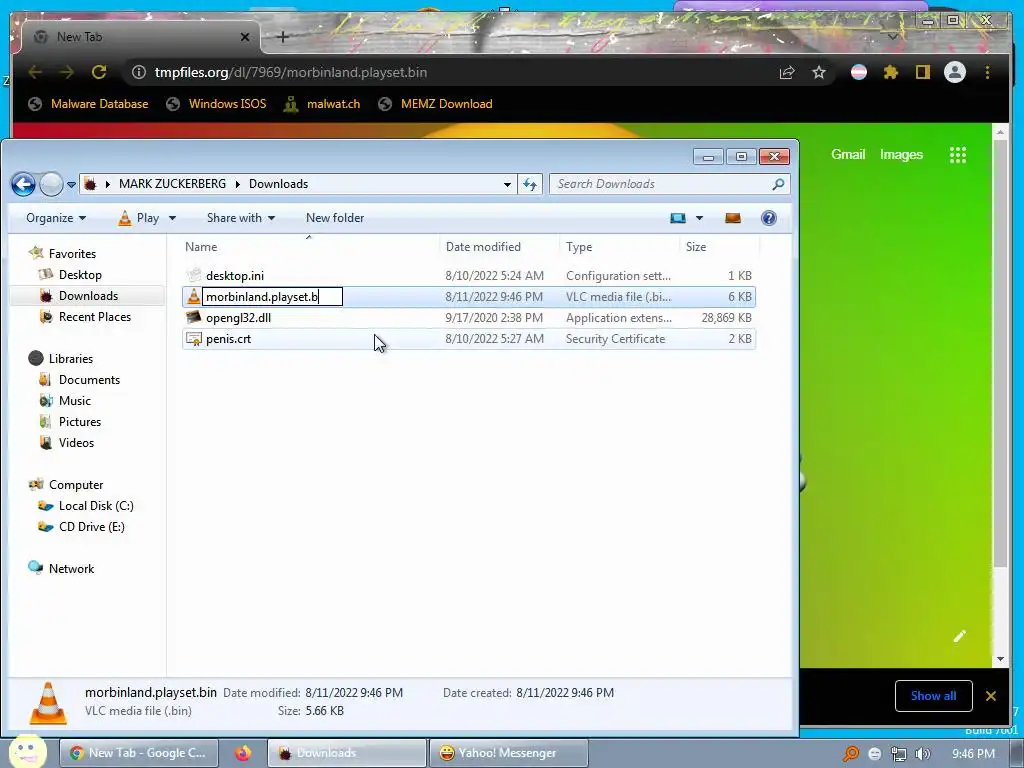Click the VLC cone icon of morbinland file
1024x768 pixels.
pos(193,296)
